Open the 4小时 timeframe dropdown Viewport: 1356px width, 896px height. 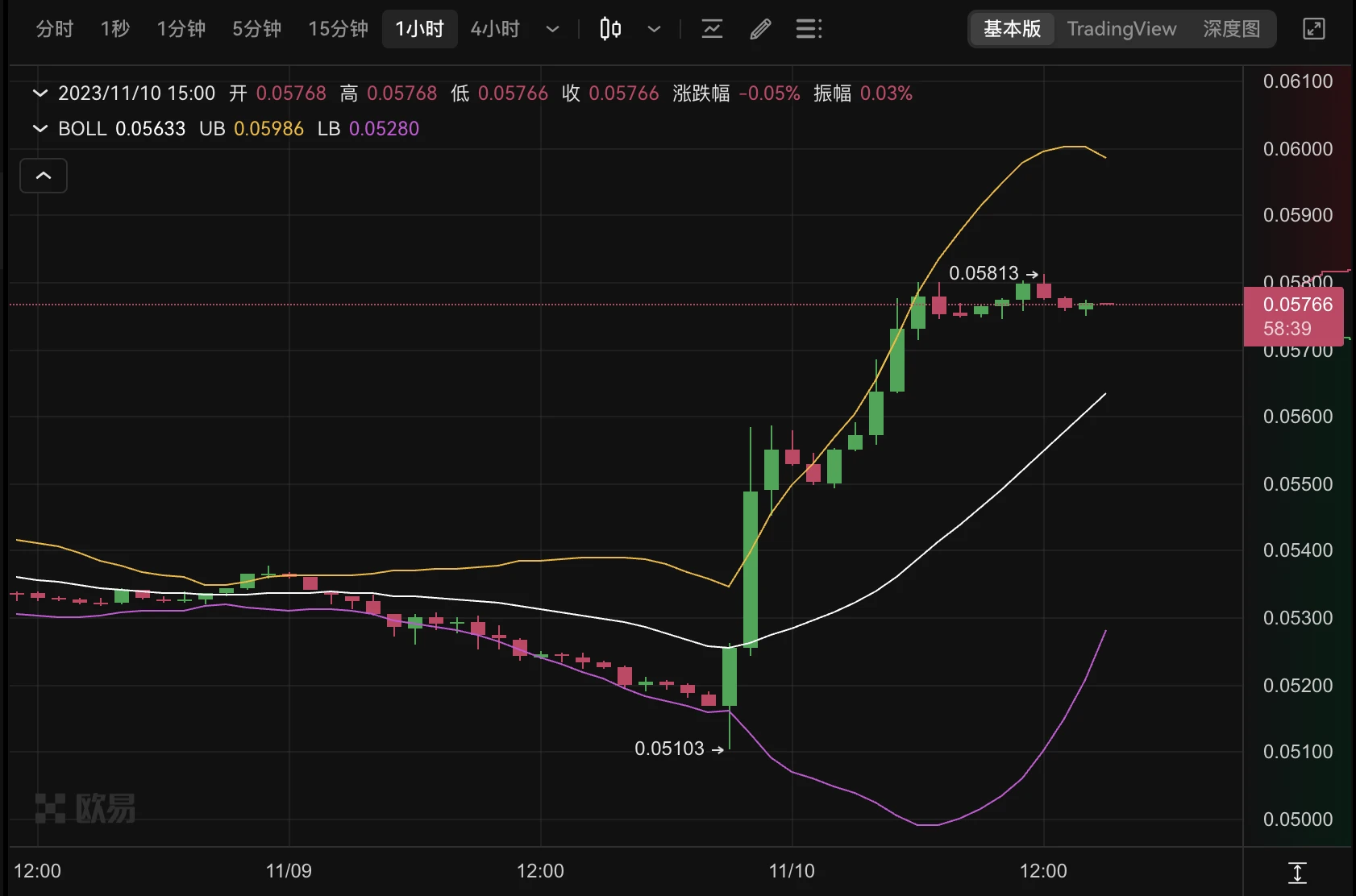pos(553,29)
